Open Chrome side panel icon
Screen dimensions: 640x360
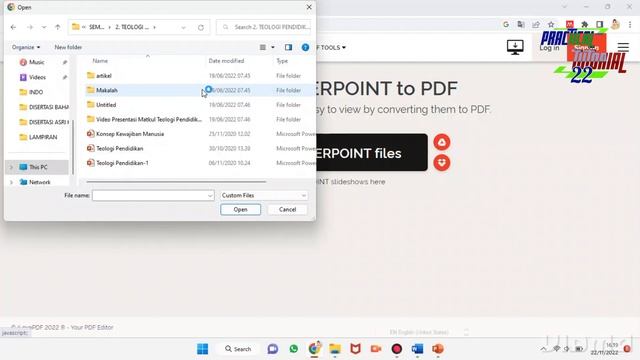(600, 25)
